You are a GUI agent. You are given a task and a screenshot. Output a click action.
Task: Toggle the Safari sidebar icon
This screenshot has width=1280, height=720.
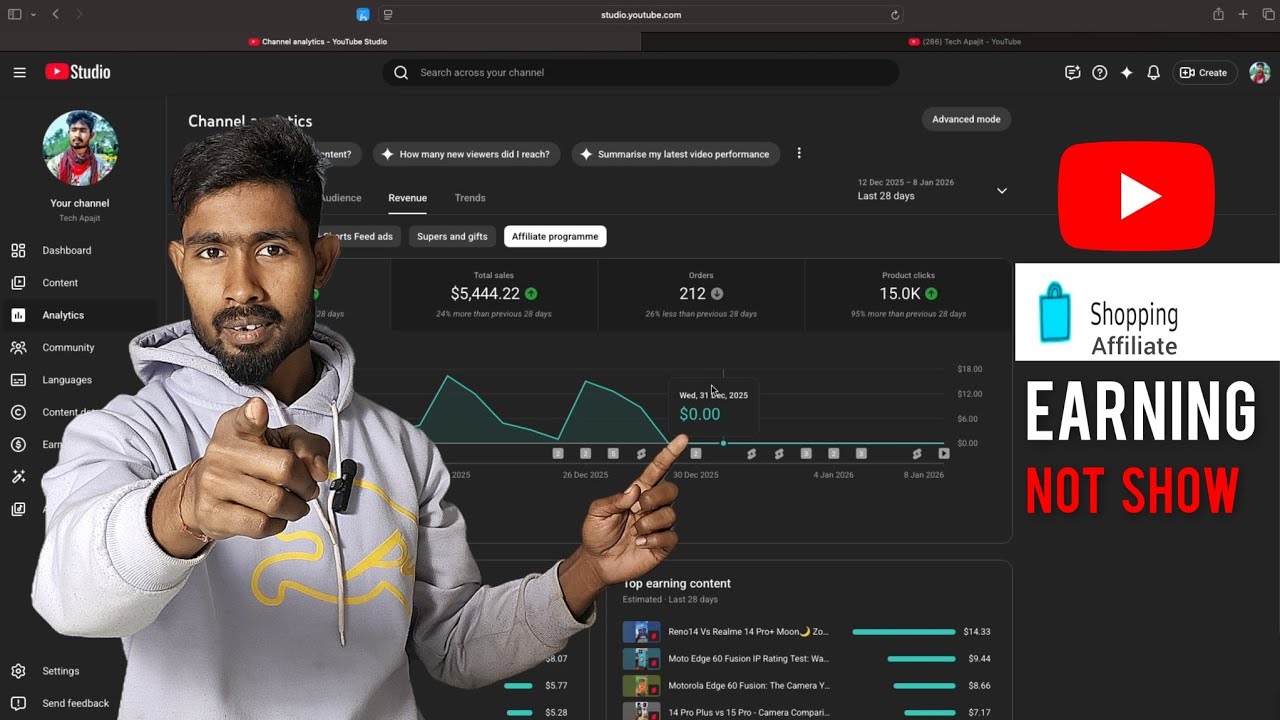point(14,14)
